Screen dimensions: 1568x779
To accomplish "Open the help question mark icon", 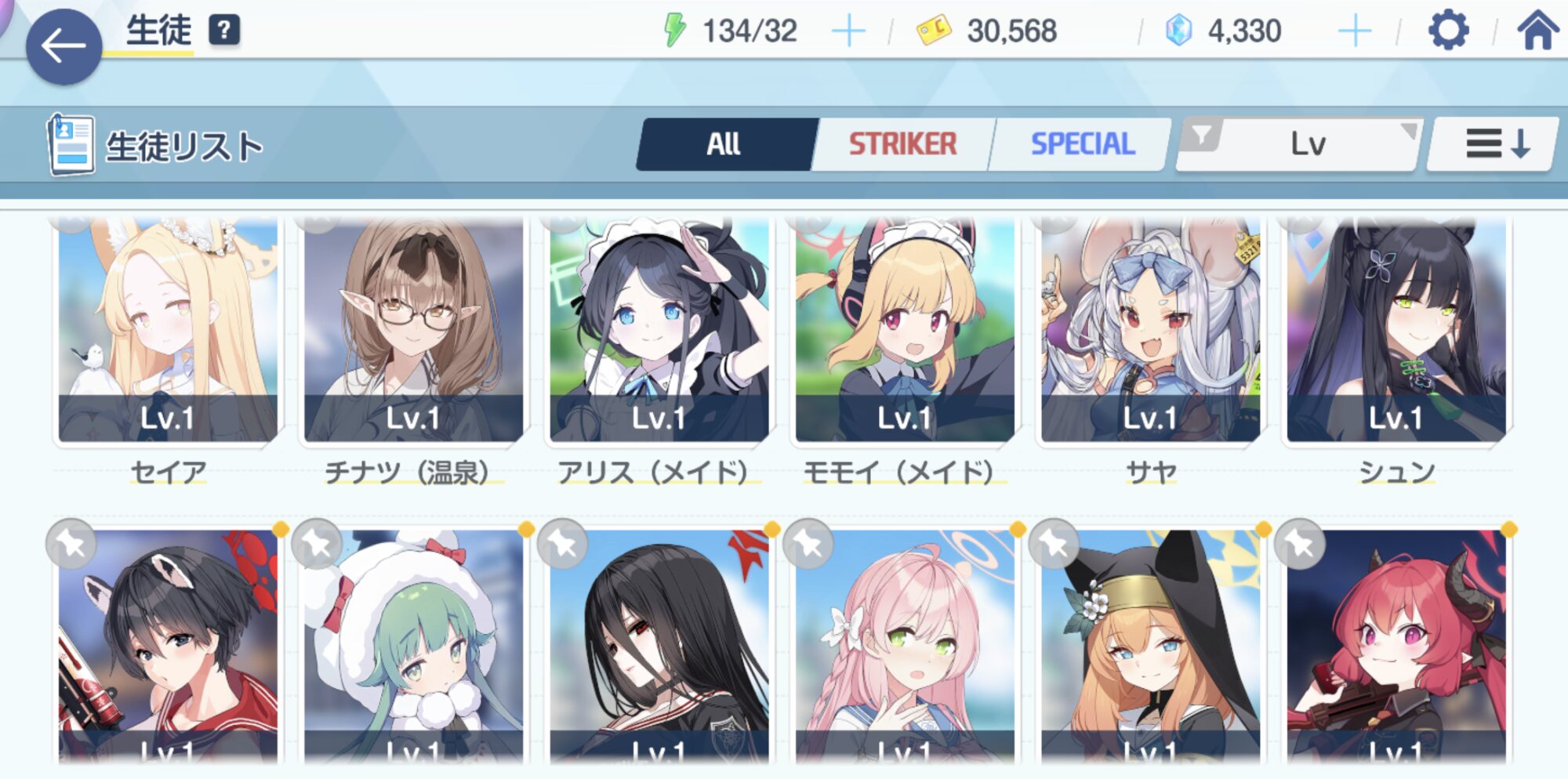I will pyautogui.click(x=224, y=31).
